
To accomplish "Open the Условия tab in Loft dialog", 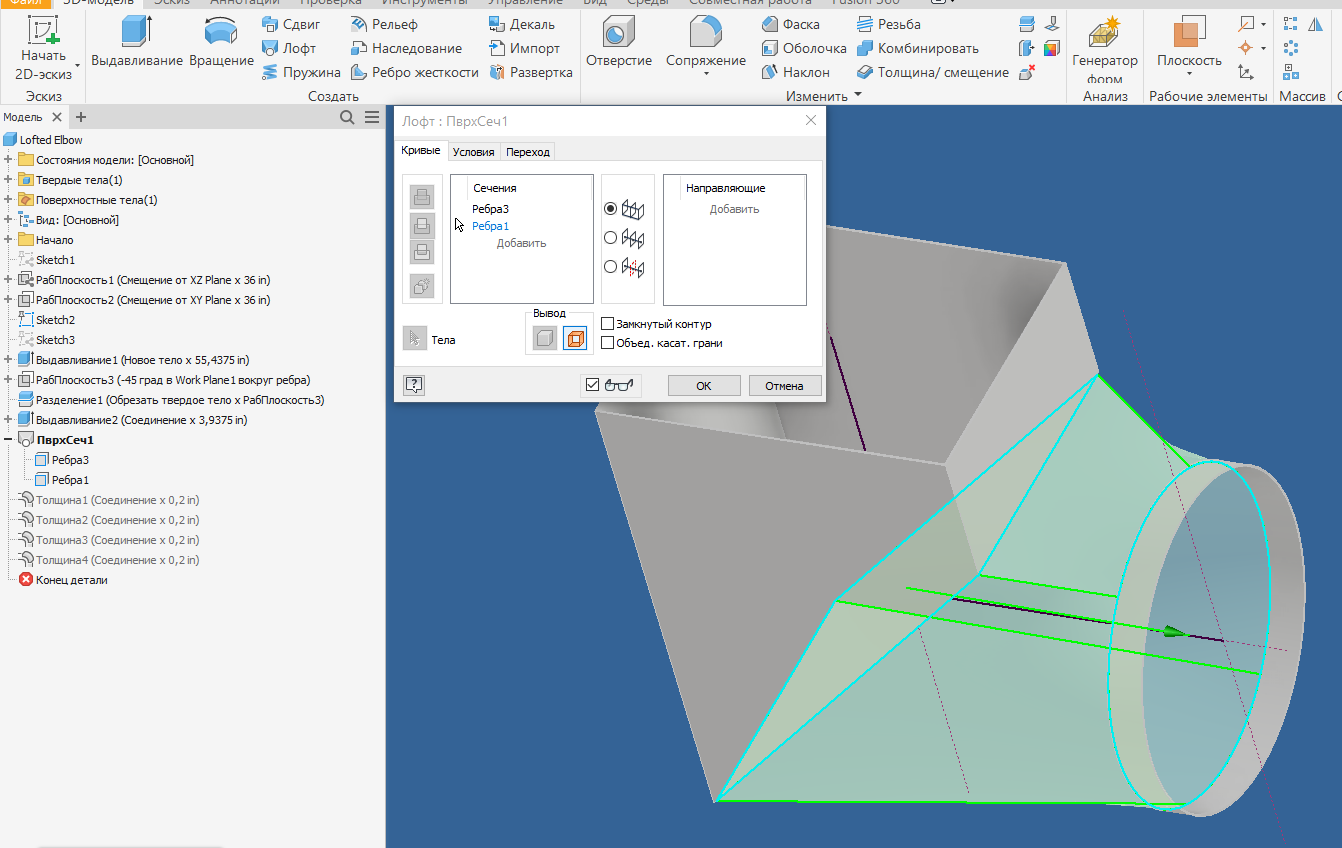I will click(x=473, y=151).
